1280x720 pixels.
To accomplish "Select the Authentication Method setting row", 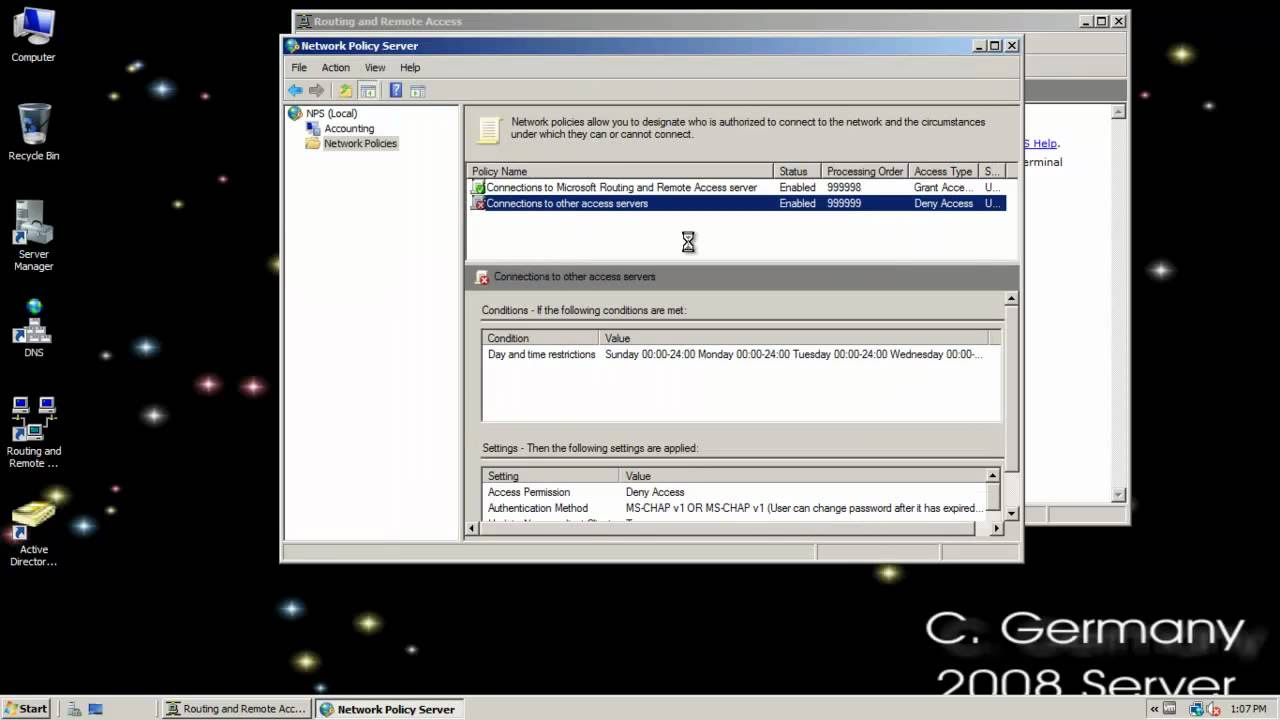I will (x=735, y=508).
